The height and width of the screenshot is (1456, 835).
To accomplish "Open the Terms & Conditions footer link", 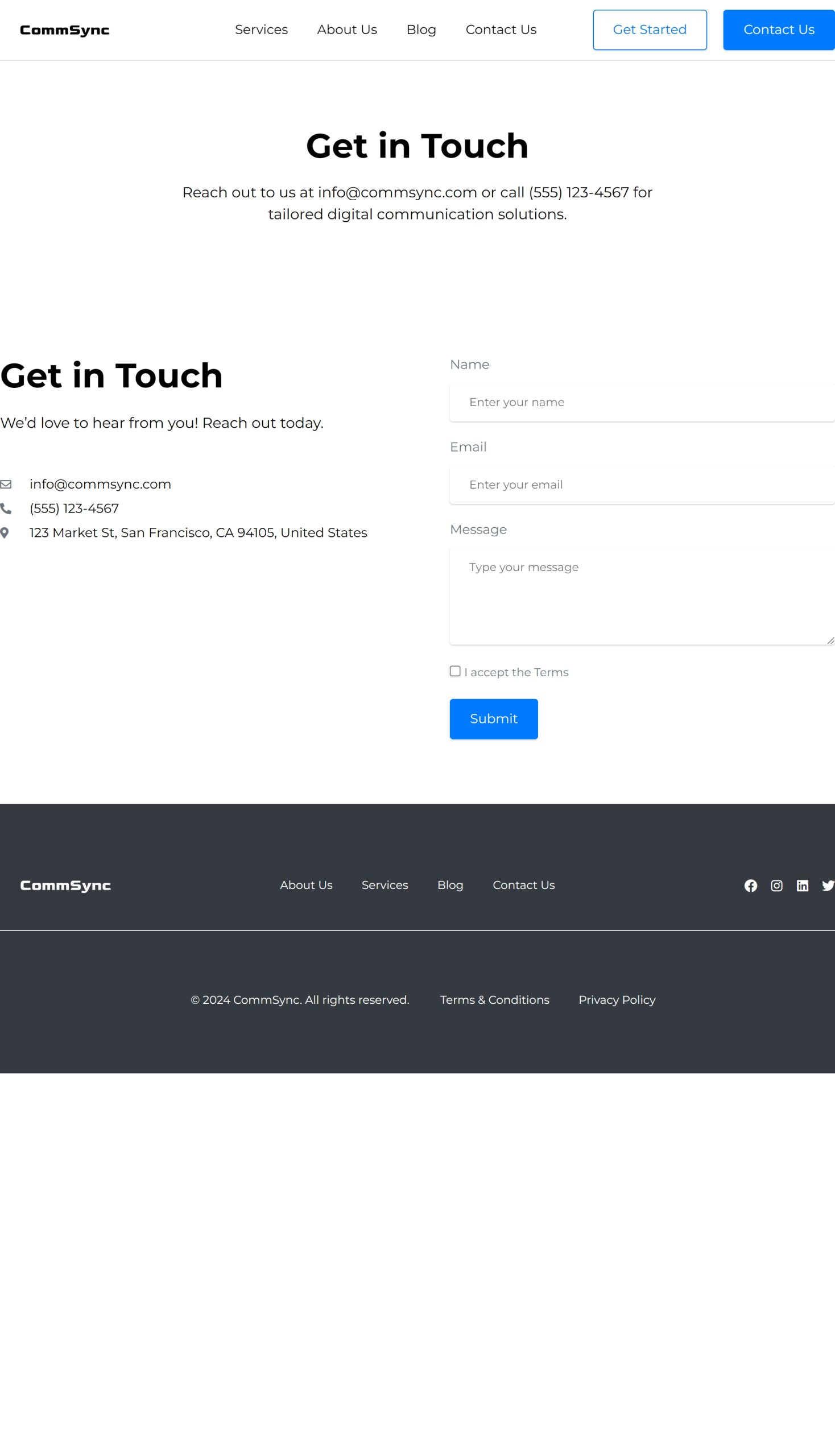I will pos(494,999).
